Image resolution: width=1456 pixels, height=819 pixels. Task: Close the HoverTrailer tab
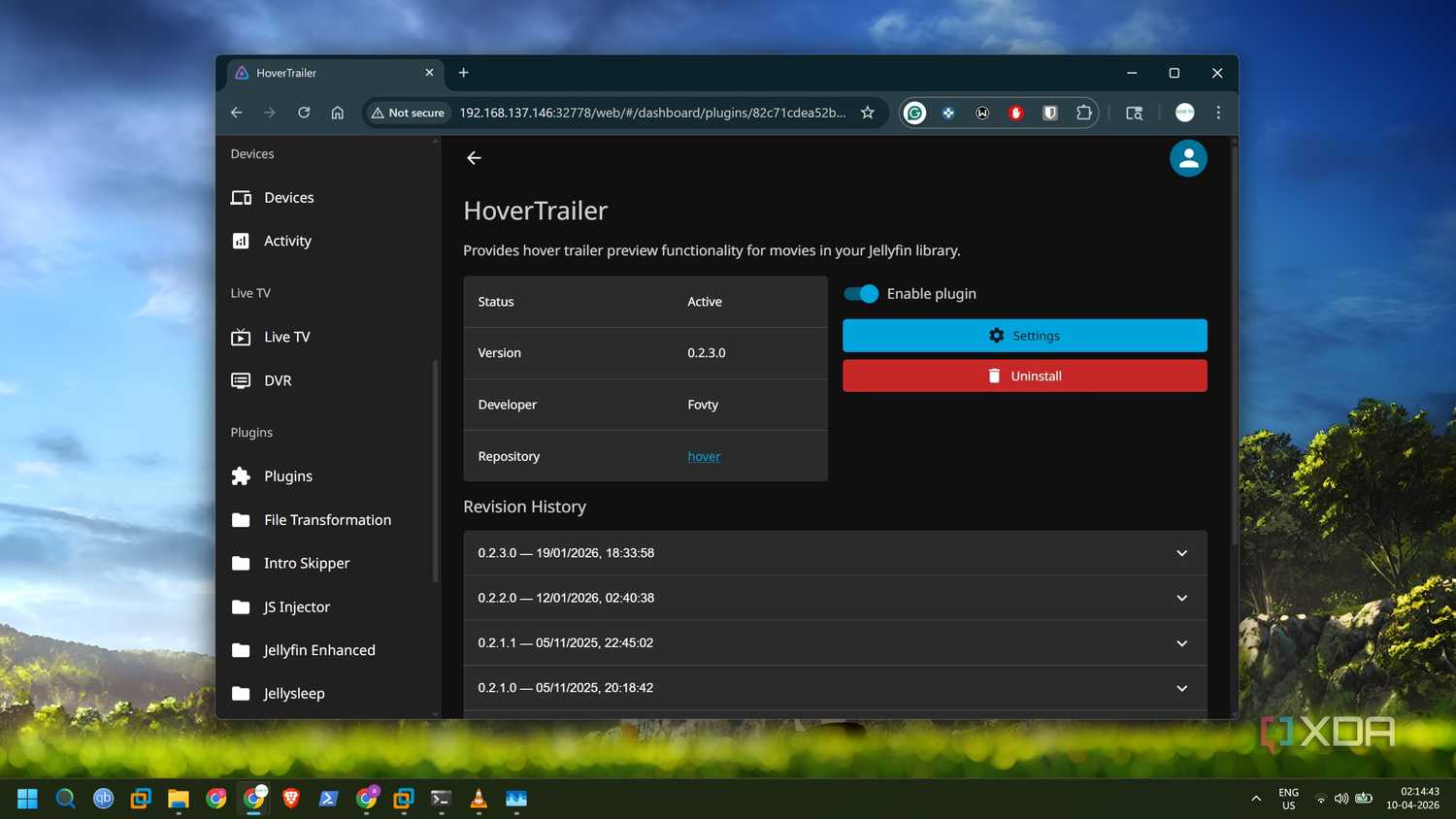click(x=429, y=73)
